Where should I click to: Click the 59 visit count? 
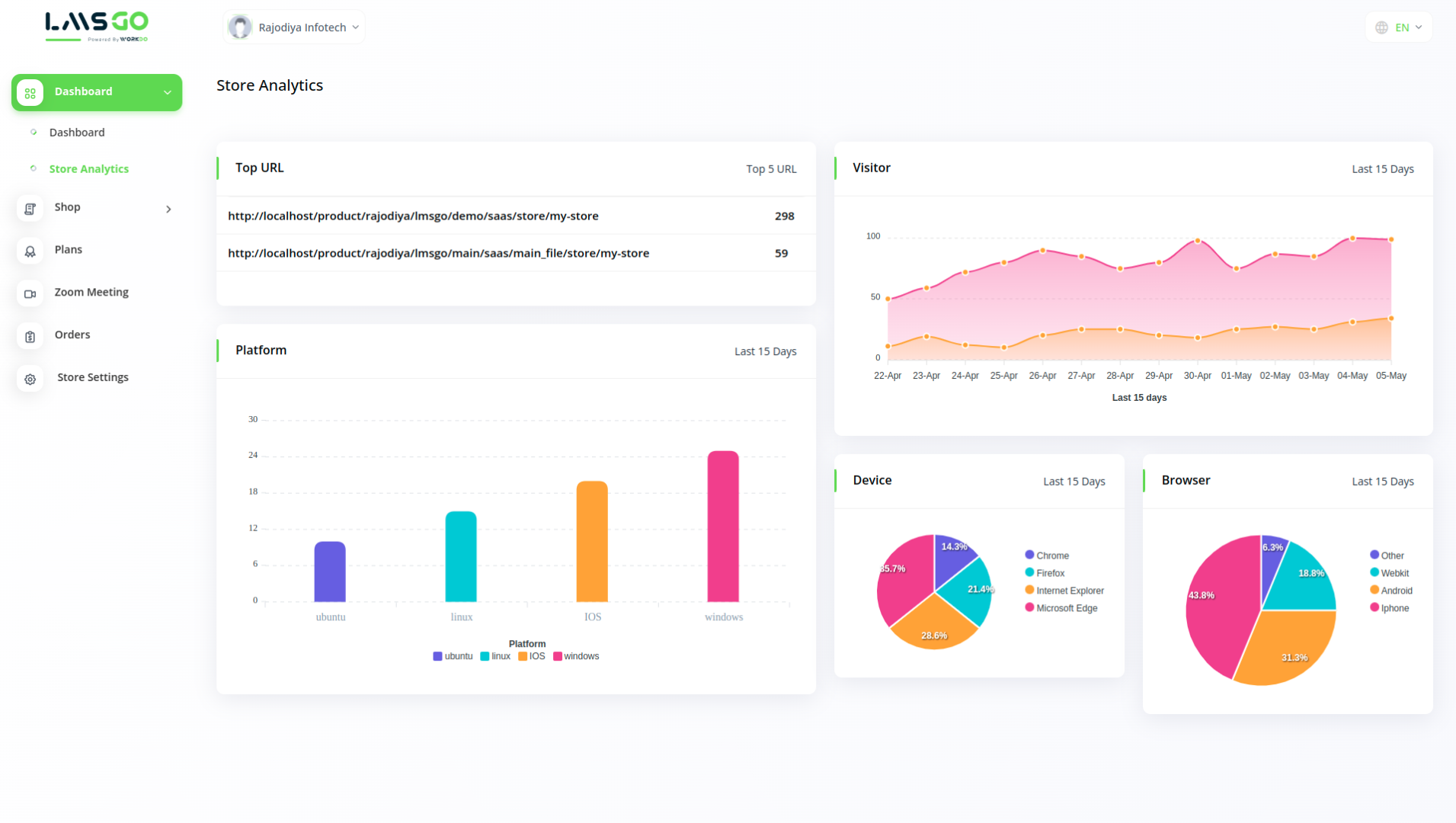tap(781, 254)
